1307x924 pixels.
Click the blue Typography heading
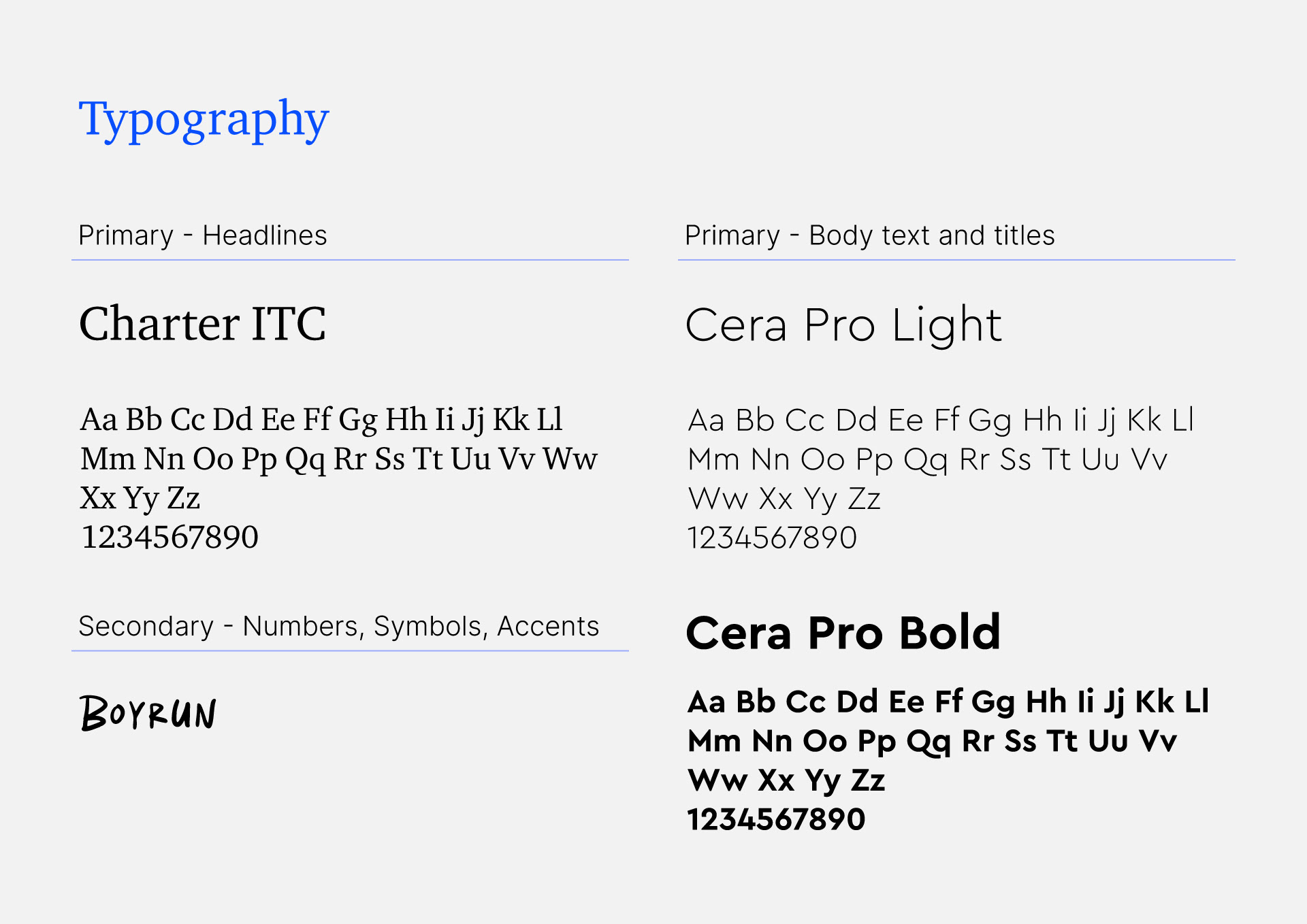click(x=204, y=120)
